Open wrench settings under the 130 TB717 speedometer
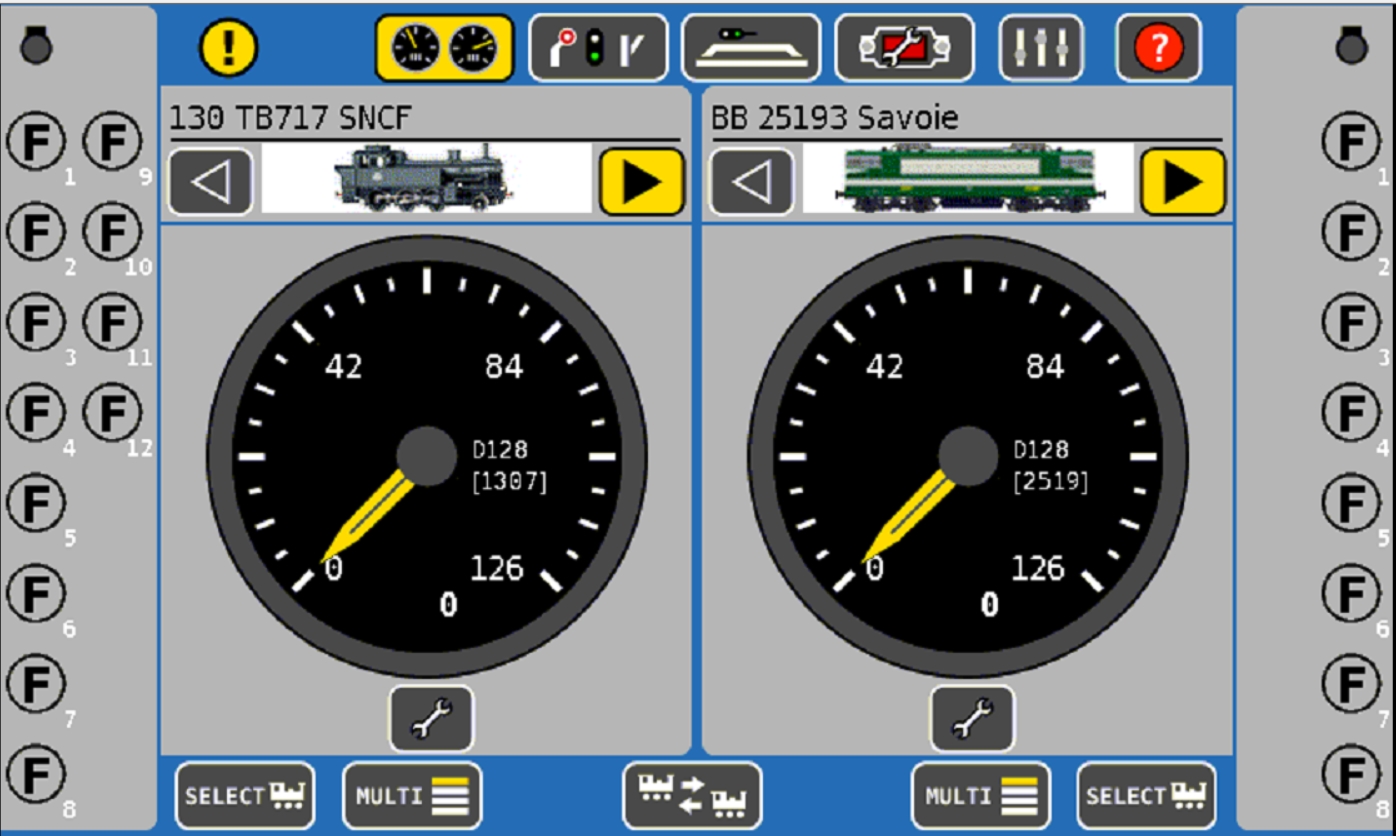The height and width of the screenshot is (836, 1396). coord(431,718)
